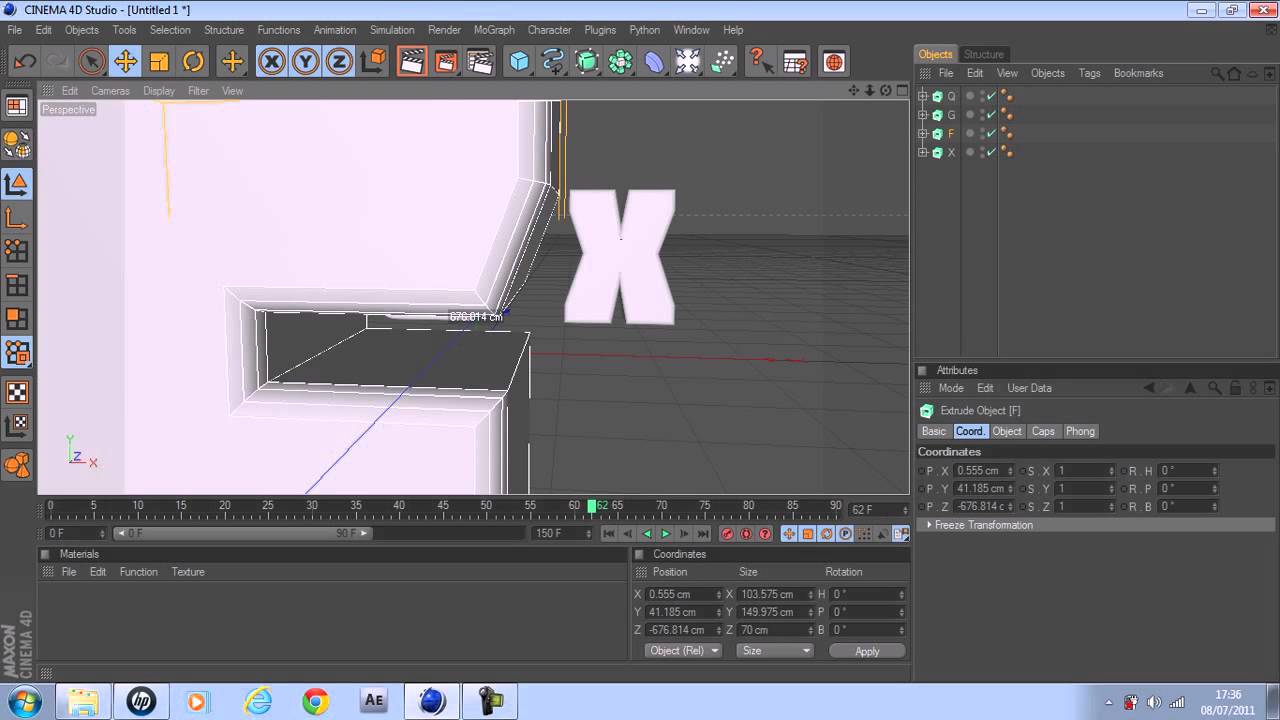Open Google Chrome from the taskbar
The image size is (1280, 720).
click(316, 701)
